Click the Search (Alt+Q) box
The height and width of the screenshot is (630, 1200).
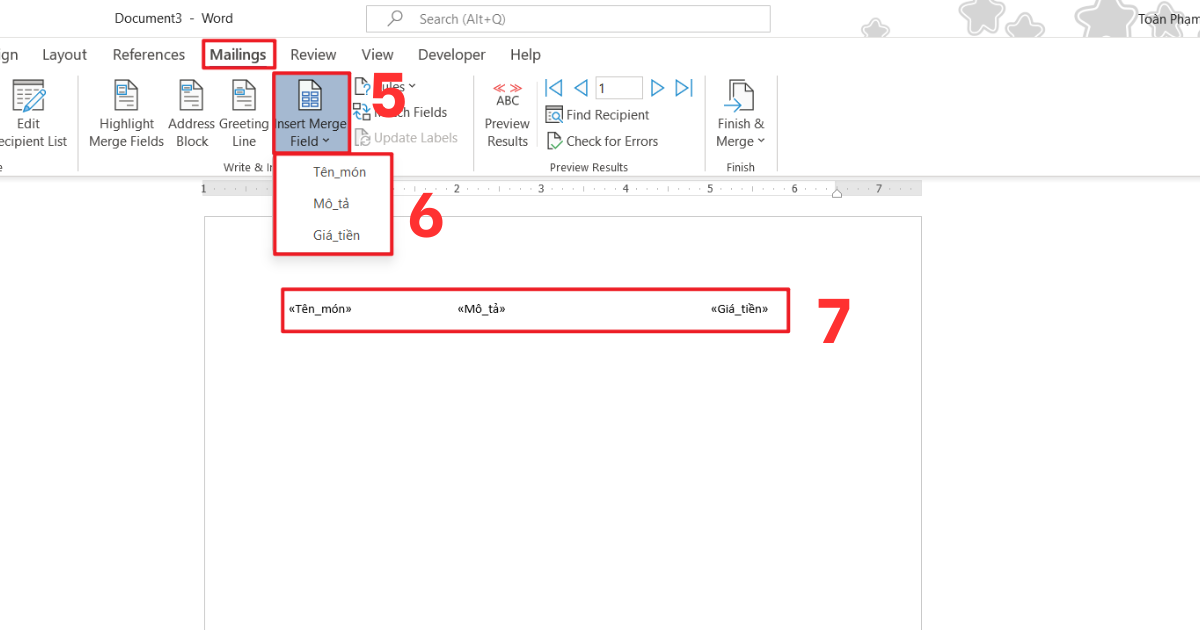pyautogui.click(x=568, y=18)
